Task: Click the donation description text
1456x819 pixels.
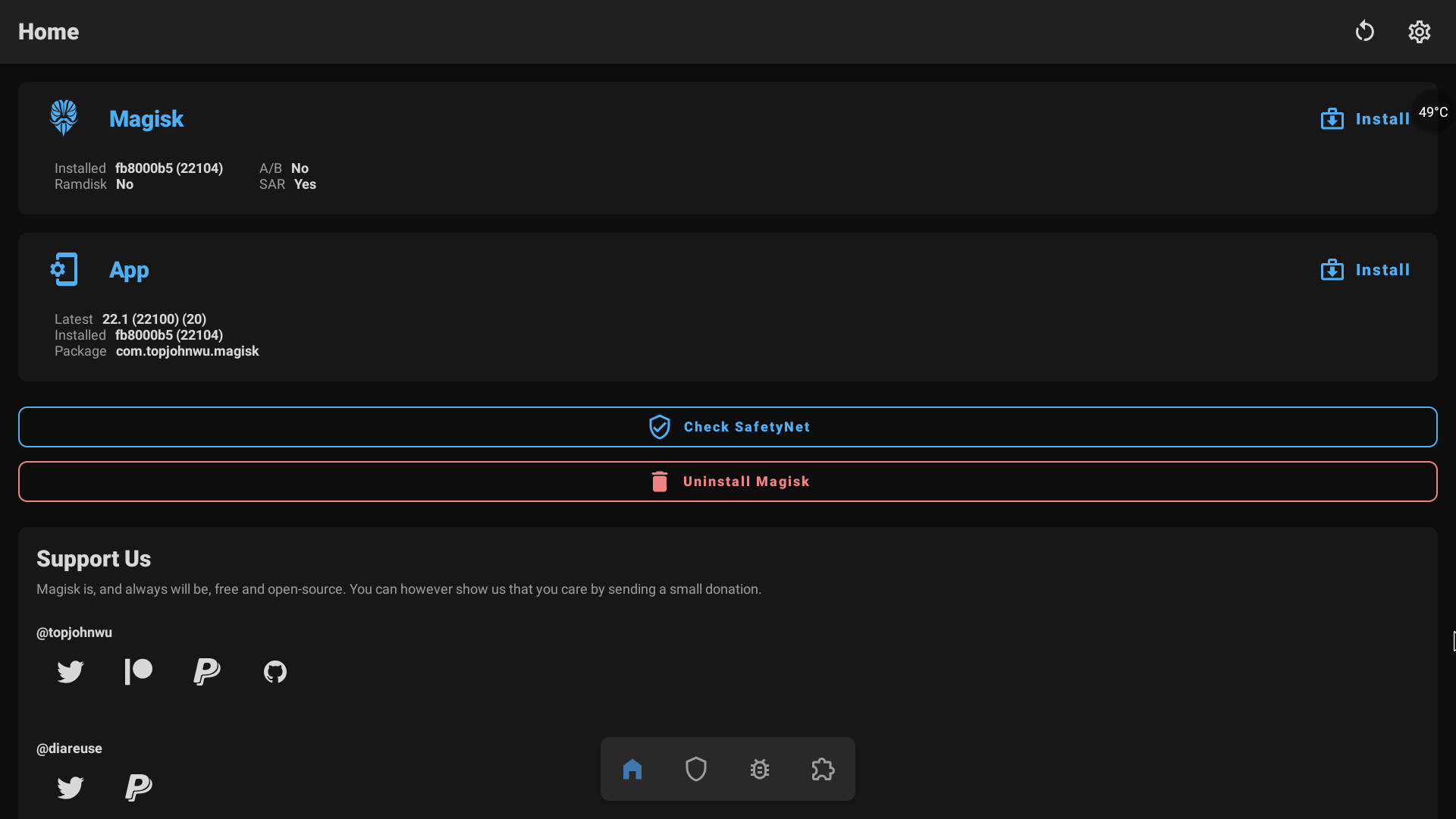Action: (399, 589)
